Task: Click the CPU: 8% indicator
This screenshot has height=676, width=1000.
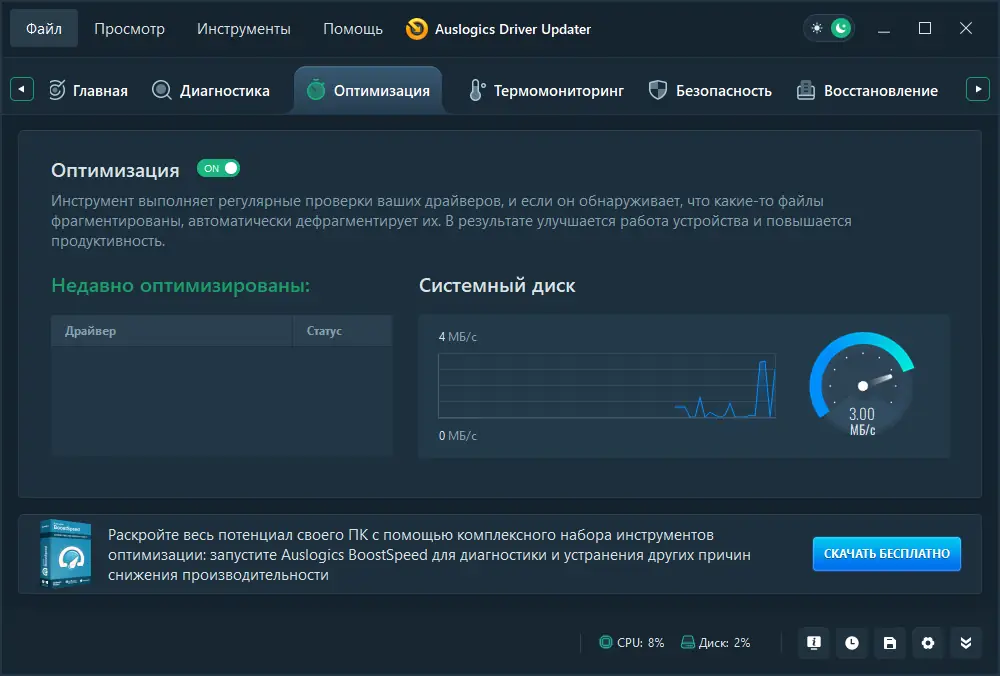Action: [631, 642]
